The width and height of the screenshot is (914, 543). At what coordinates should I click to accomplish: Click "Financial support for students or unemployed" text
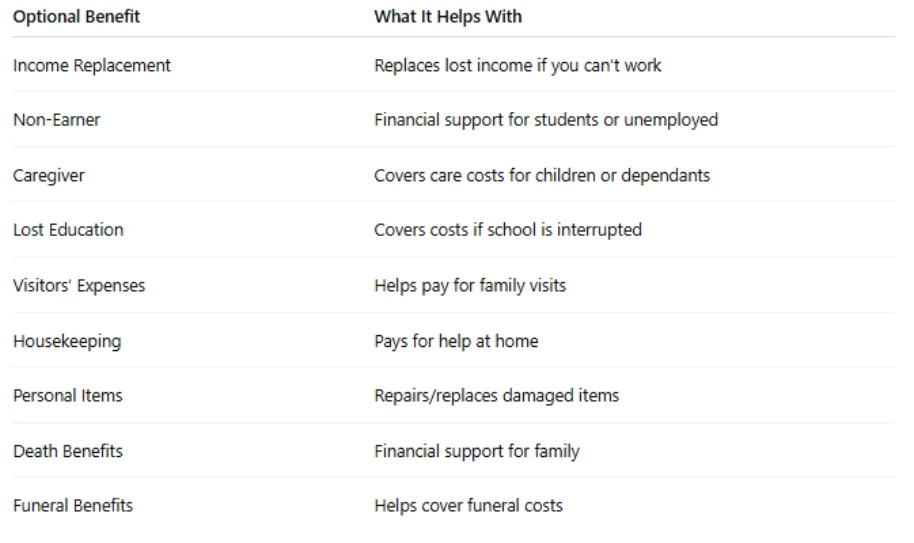[546, 120]
